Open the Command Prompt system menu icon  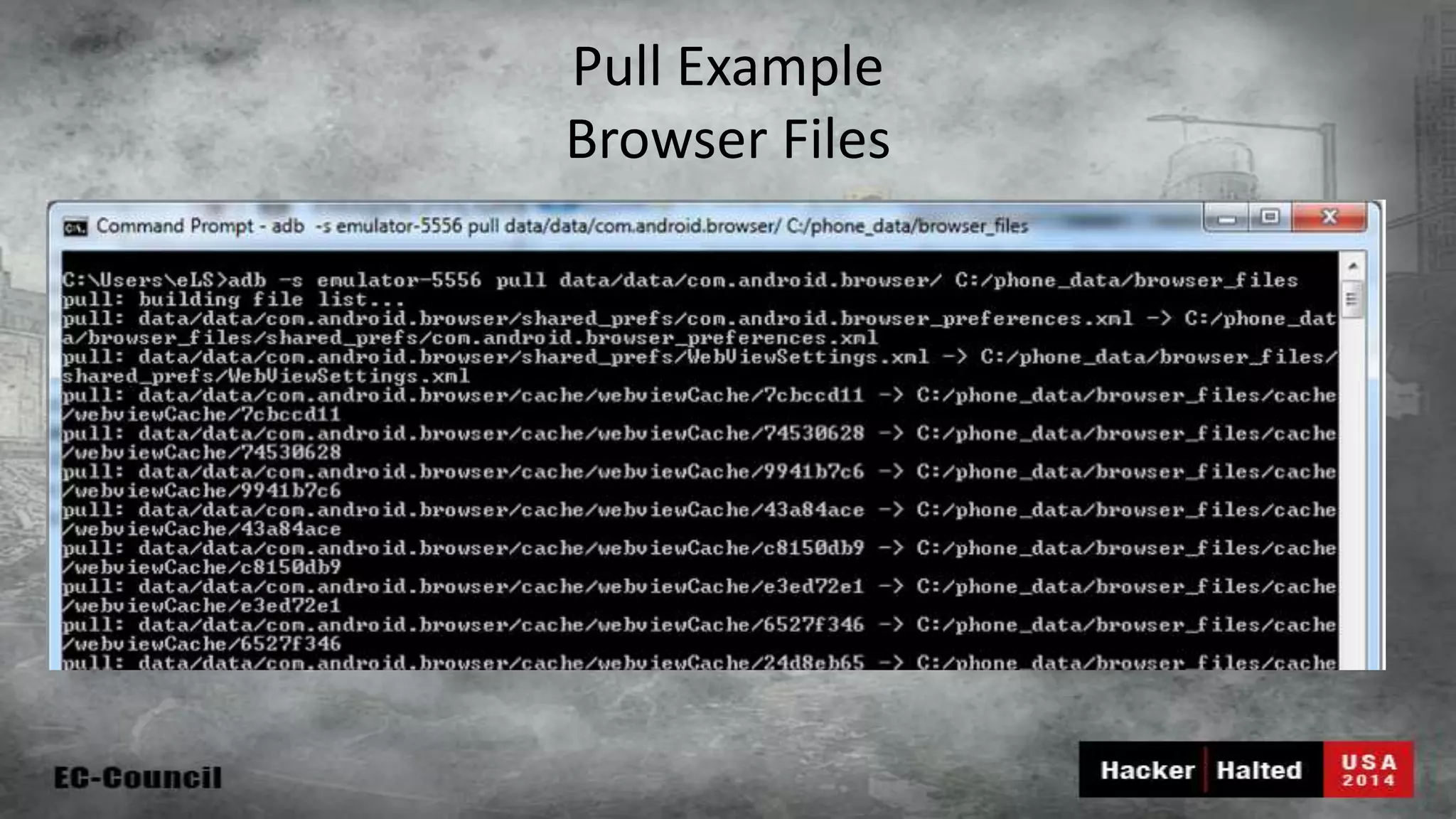coord(75,227)
